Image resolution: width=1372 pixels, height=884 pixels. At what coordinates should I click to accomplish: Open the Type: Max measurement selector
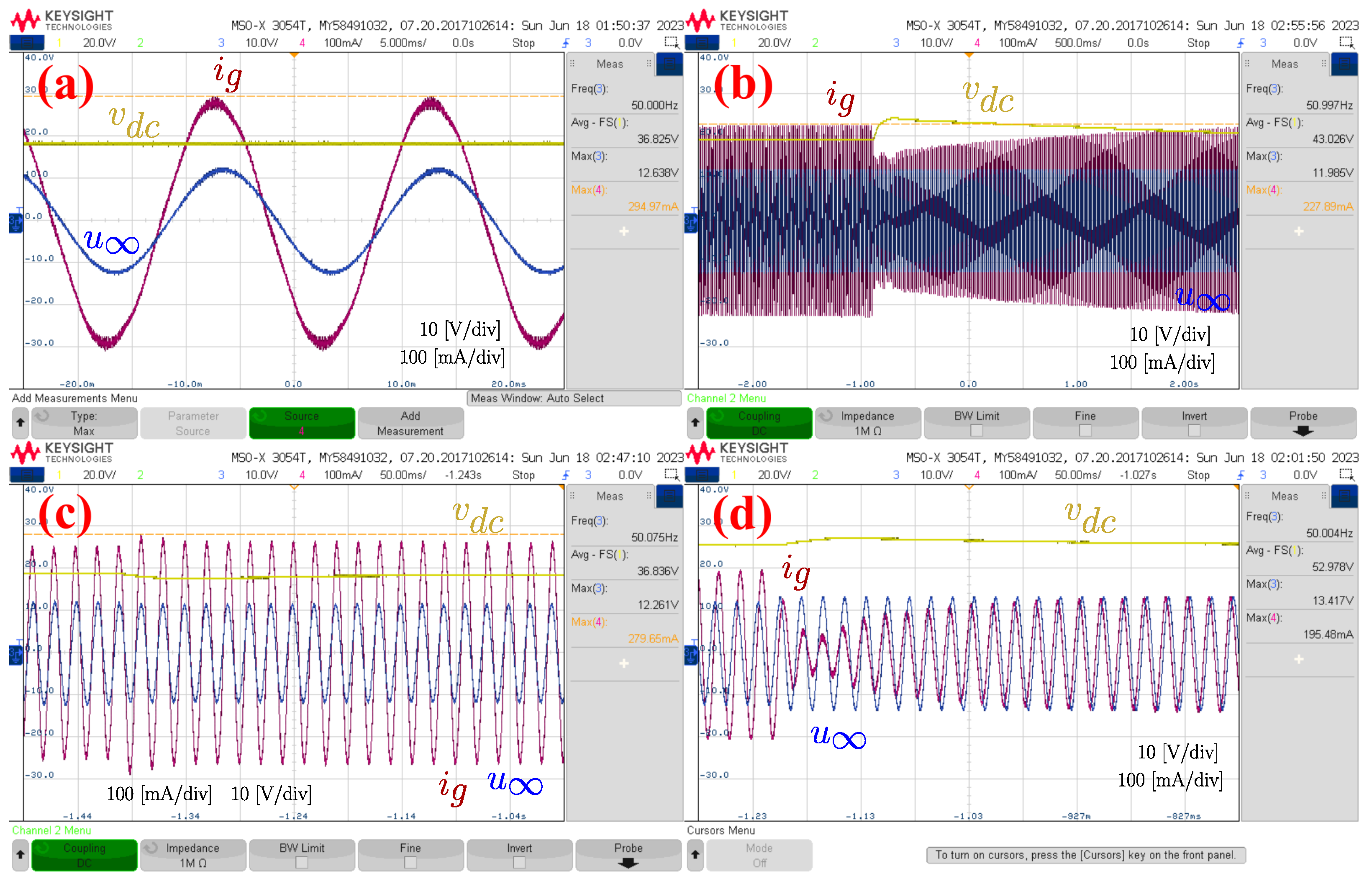[84, 423]
